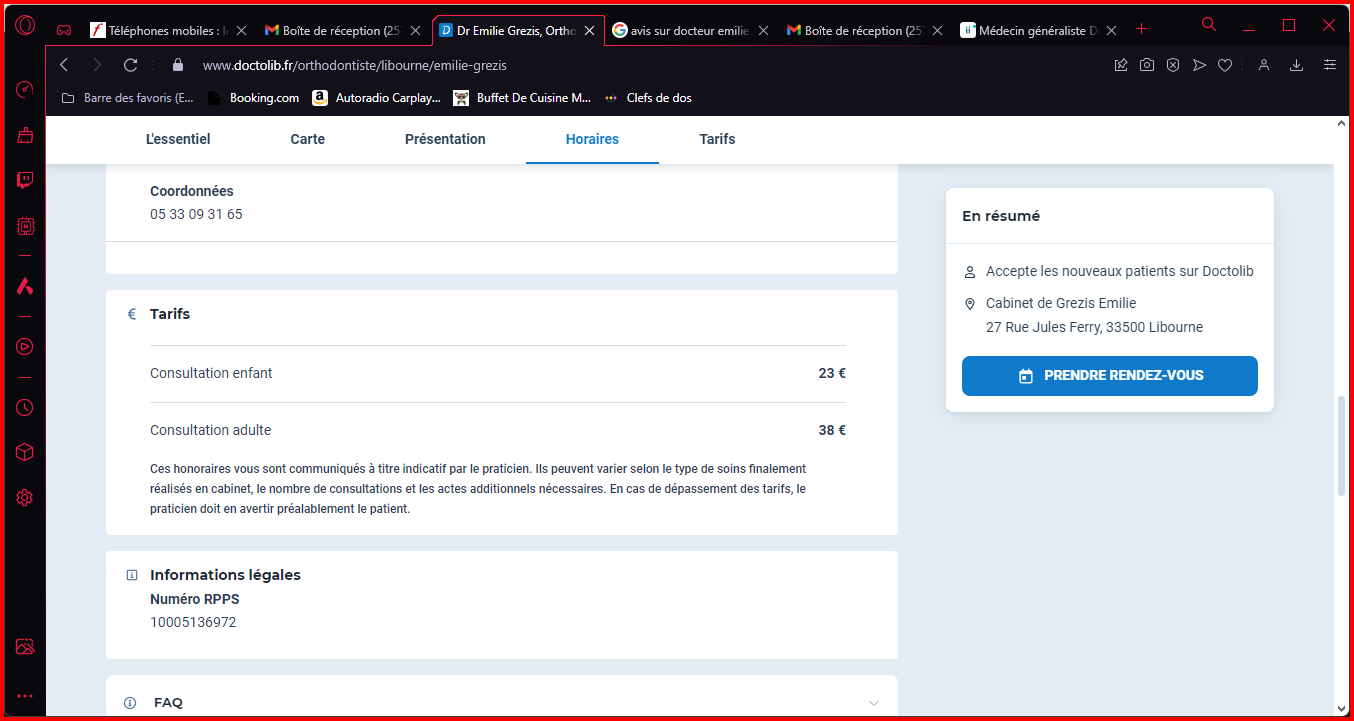Open a new tab with plus button
Viewport: 1354px width, 721px height.
[1142, 30]
